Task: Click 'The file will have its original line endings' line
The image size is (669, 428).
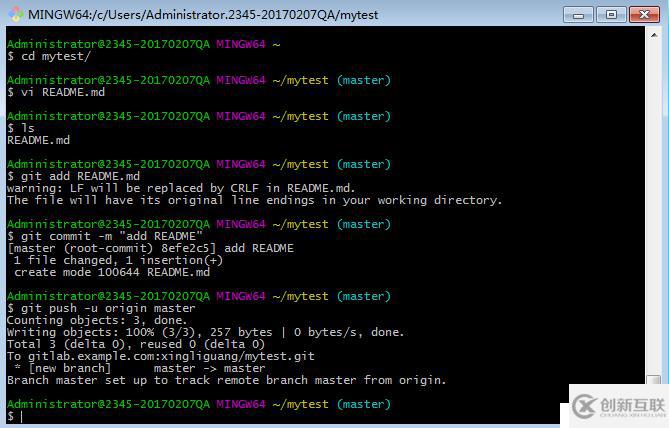Action: coord(254,200)
